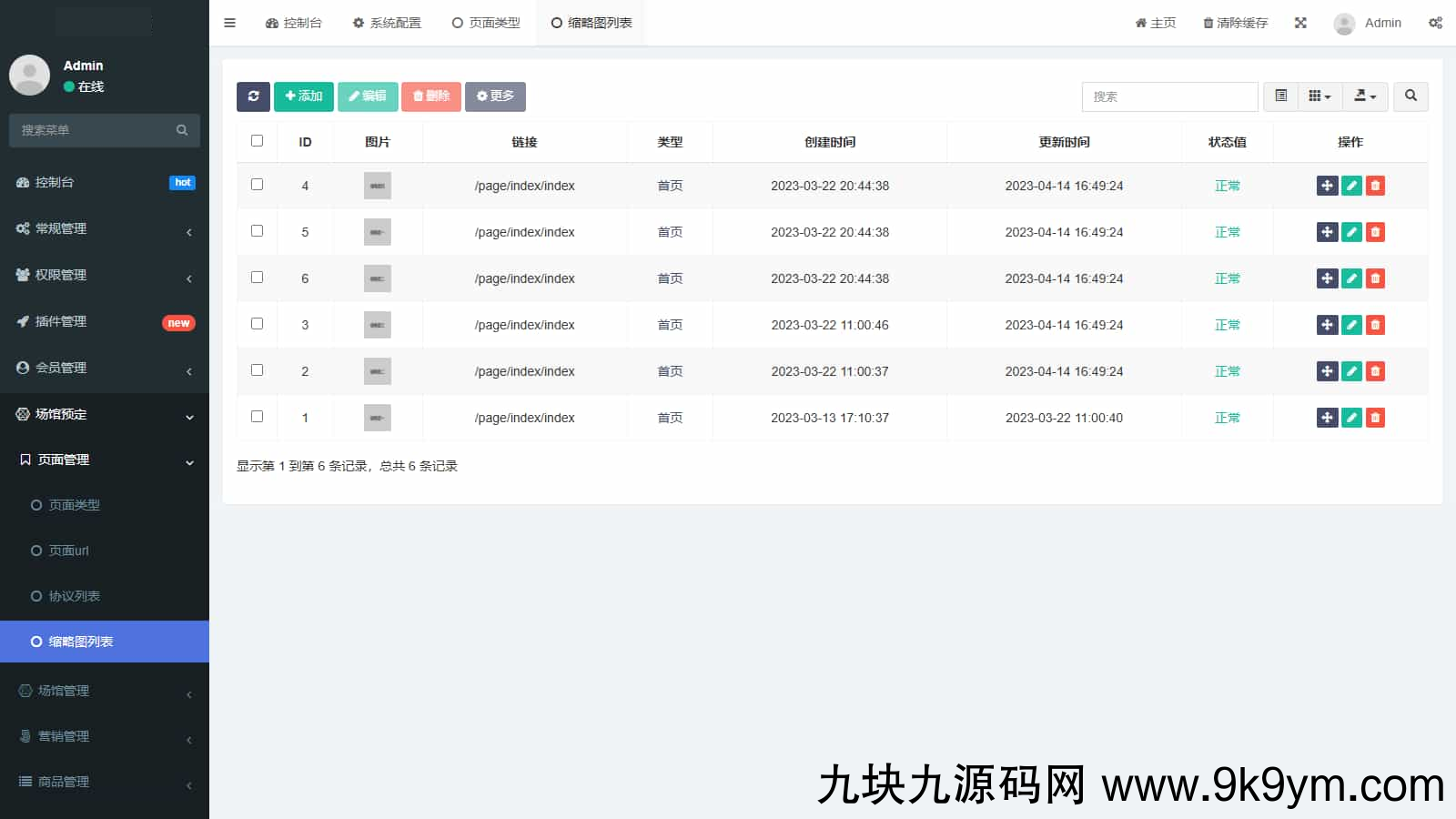The width and height of the screenshot is (1456, 819).
Task: Click 清除缓存 in the top bar
Action: click(1235, 23)
